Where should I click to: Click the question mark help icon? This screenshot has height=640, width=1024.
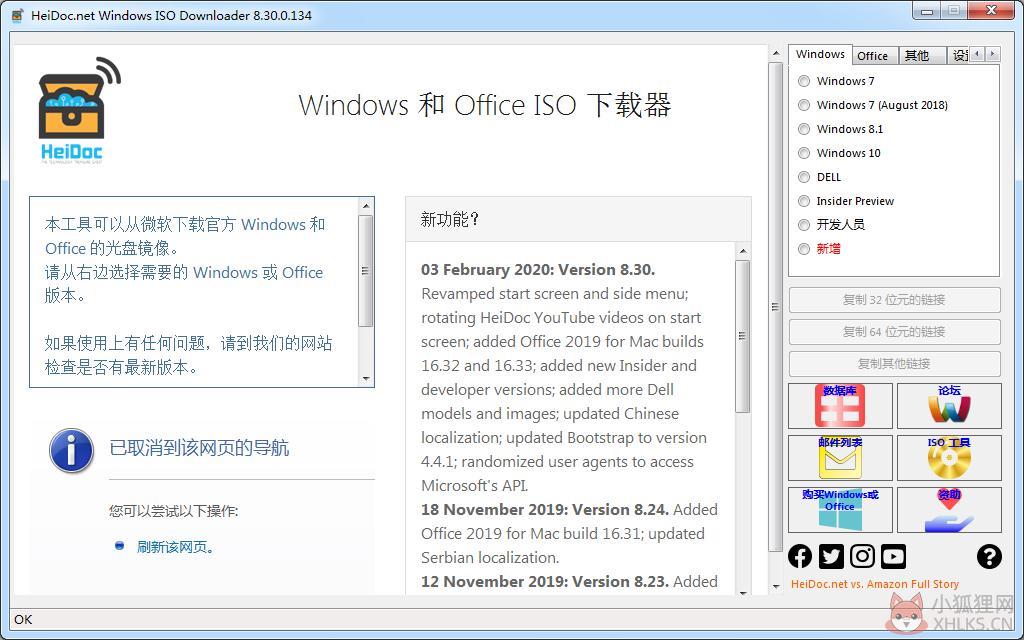click(989, 556)
